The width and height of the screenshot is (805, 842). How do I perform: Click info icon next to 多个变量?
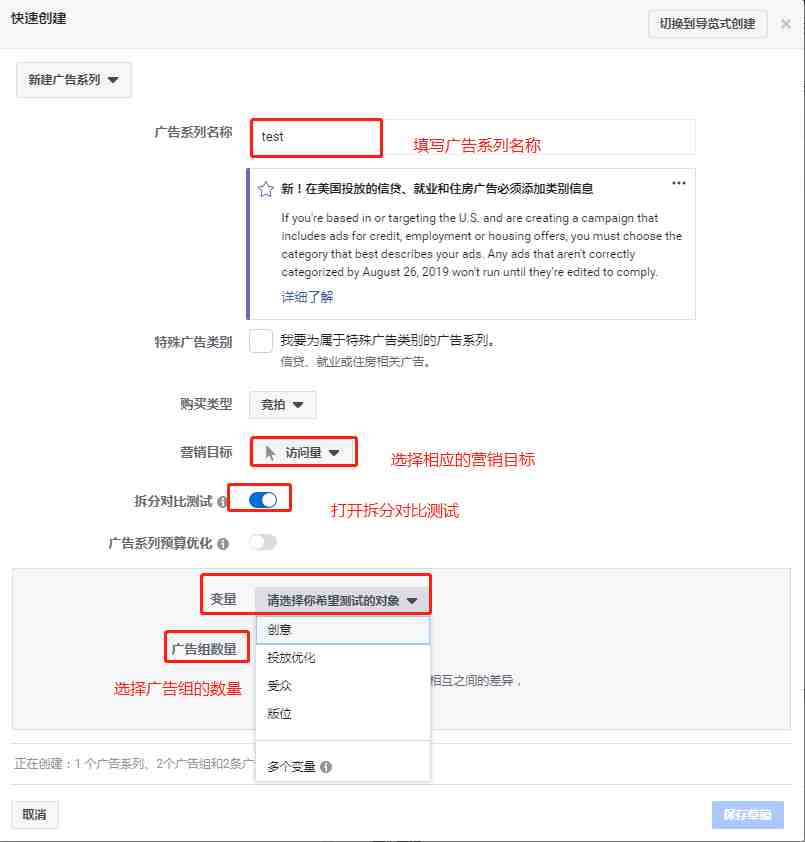326,767
